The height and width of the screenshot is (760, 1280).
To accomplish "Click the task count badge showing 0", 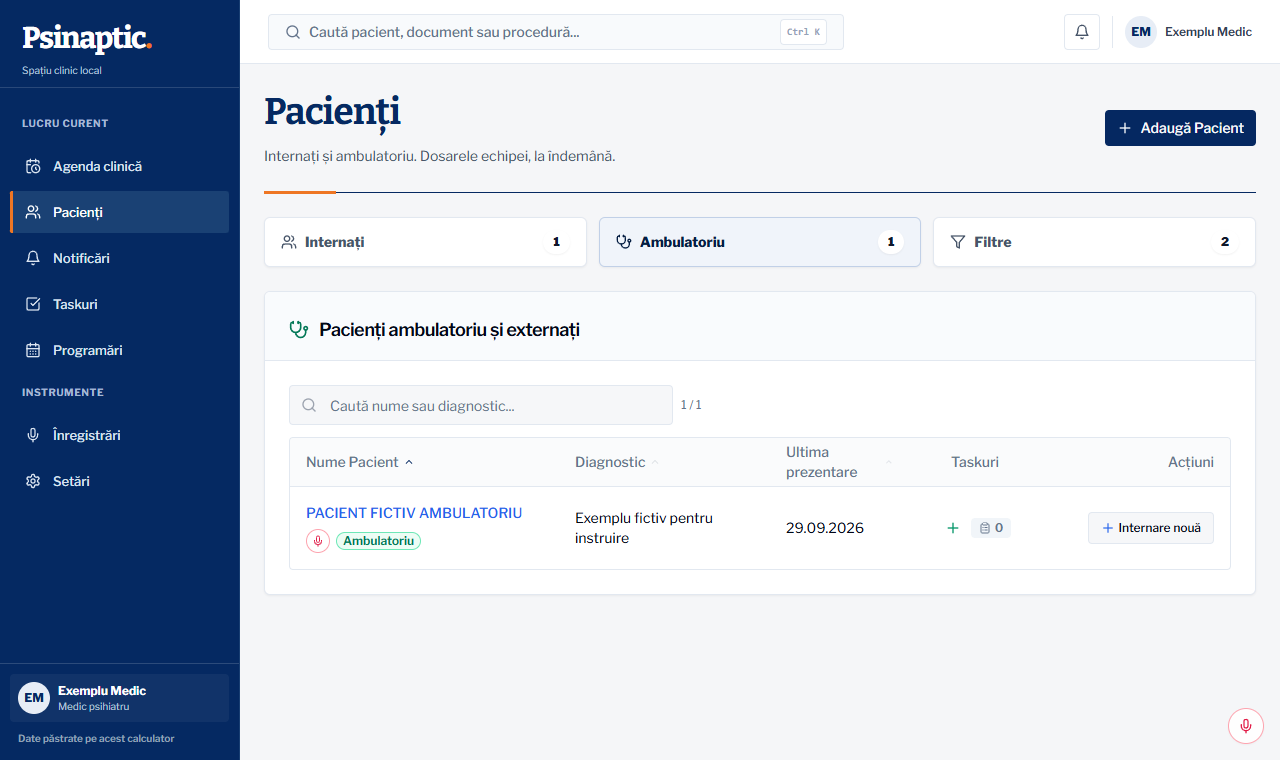I will point(991,528).
